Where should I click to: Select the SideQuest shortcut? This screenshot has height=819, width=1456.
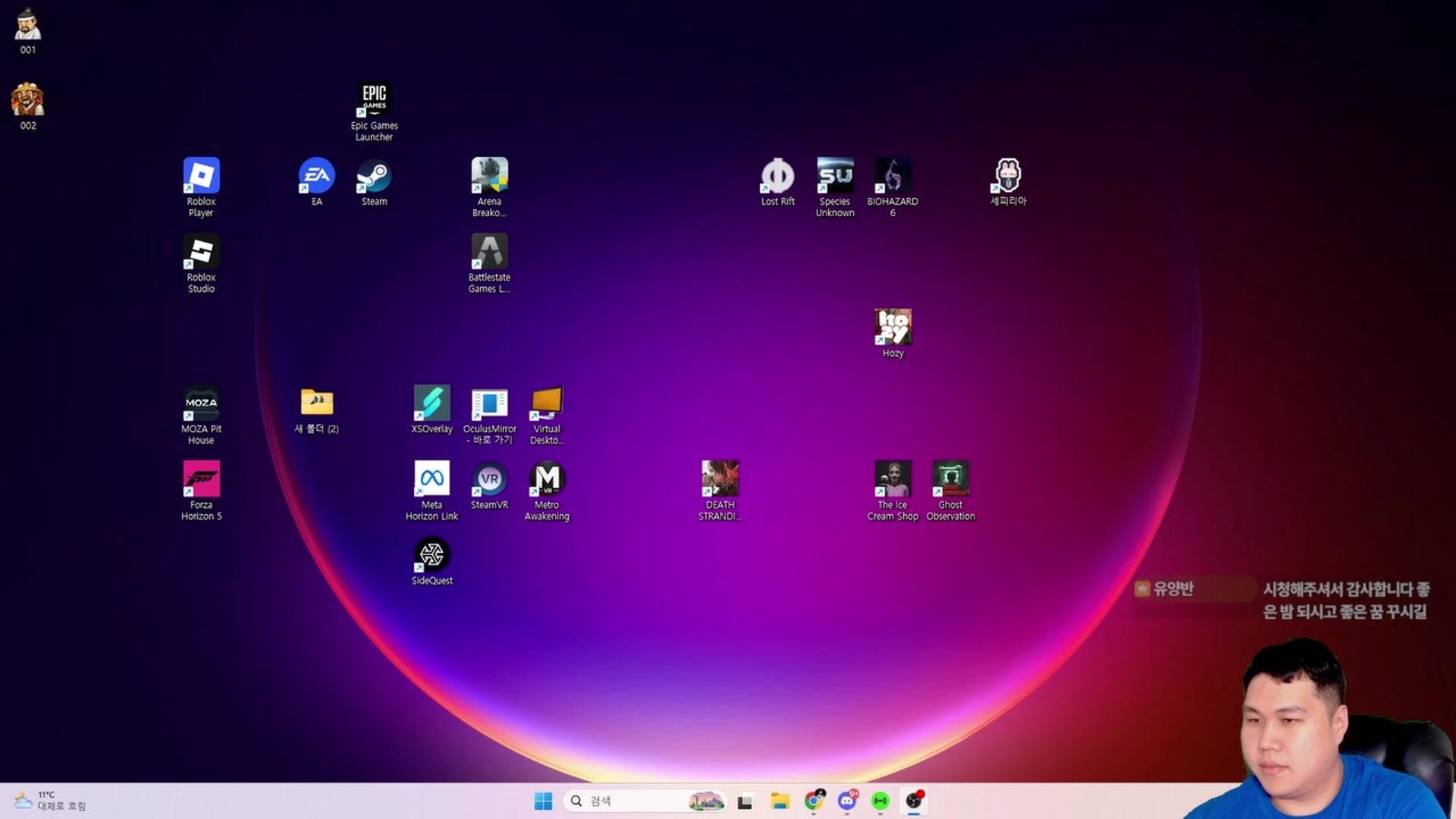point(431,555)
